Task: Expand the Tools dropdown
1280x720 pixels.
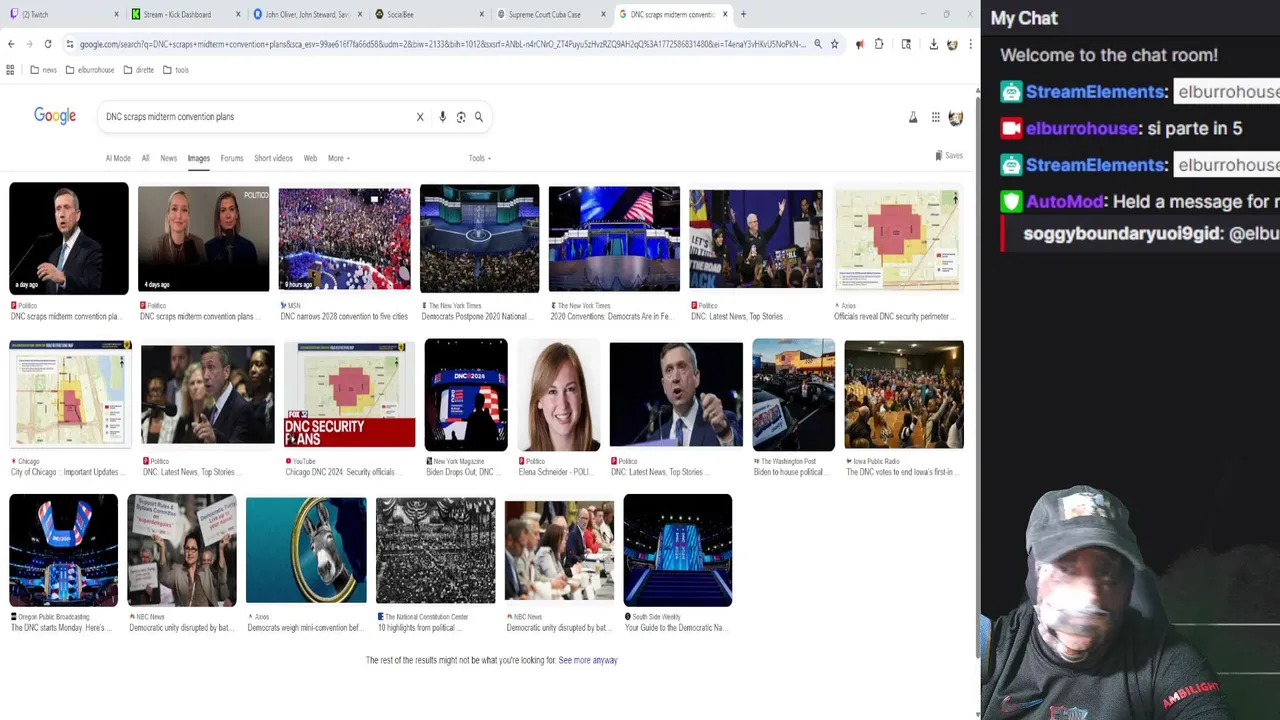Action: tap(480, 158)
